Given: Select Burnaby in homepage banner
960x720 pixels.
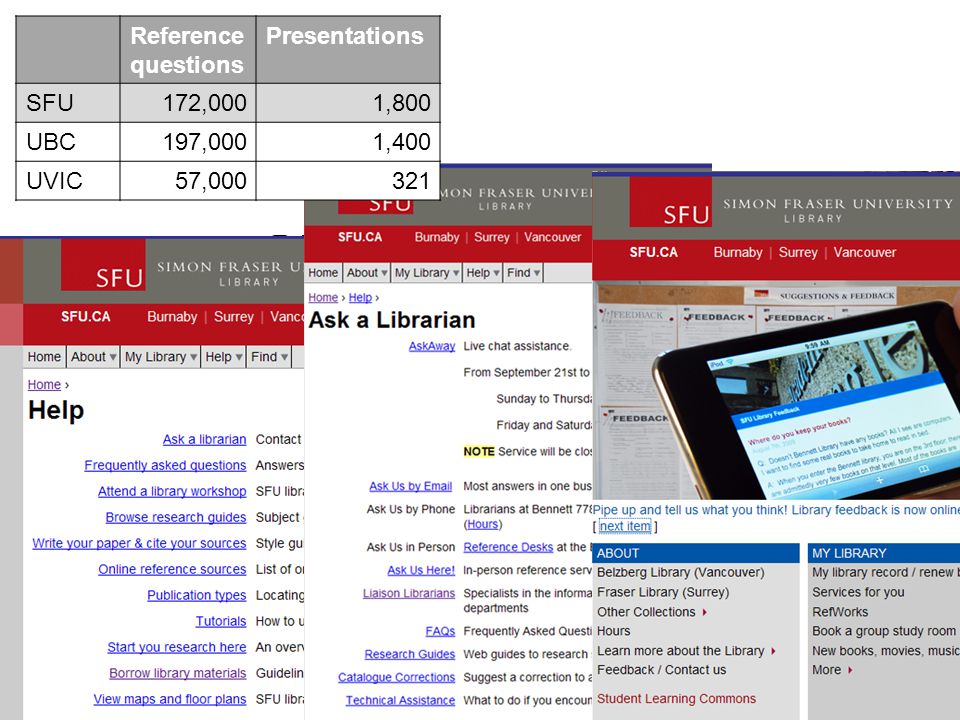Looking at the screenshot, I should coord(738,252).
